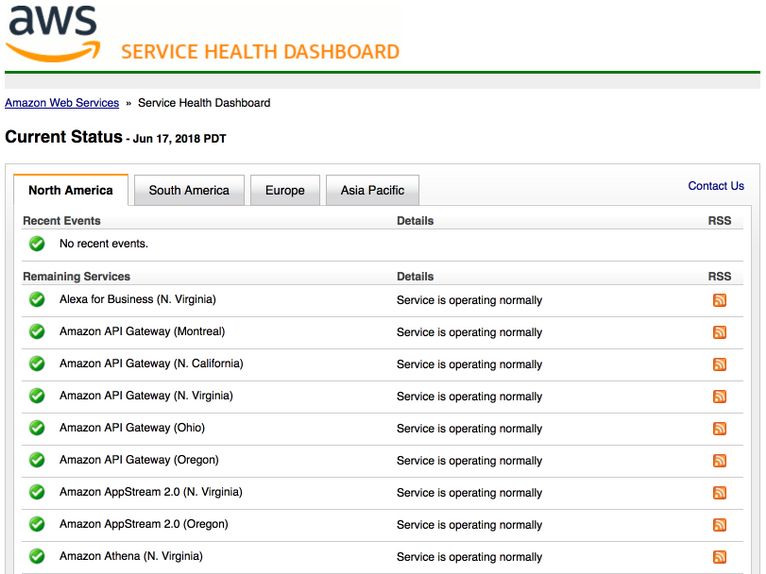Switch to the South America tab
Screen dimensions: 766x574
[x=189, y=190]
